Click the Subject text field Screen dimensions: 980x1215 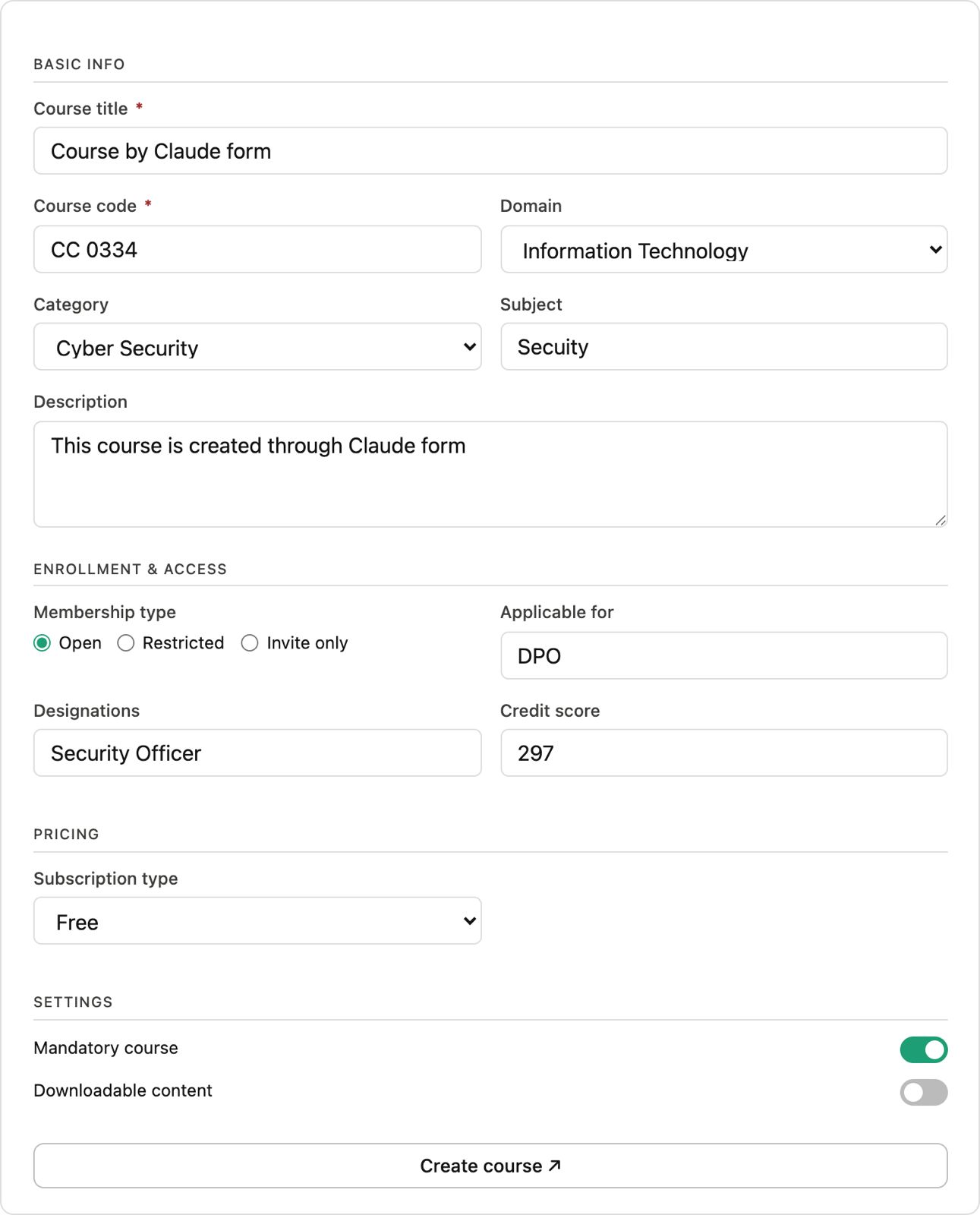(723, 346)
